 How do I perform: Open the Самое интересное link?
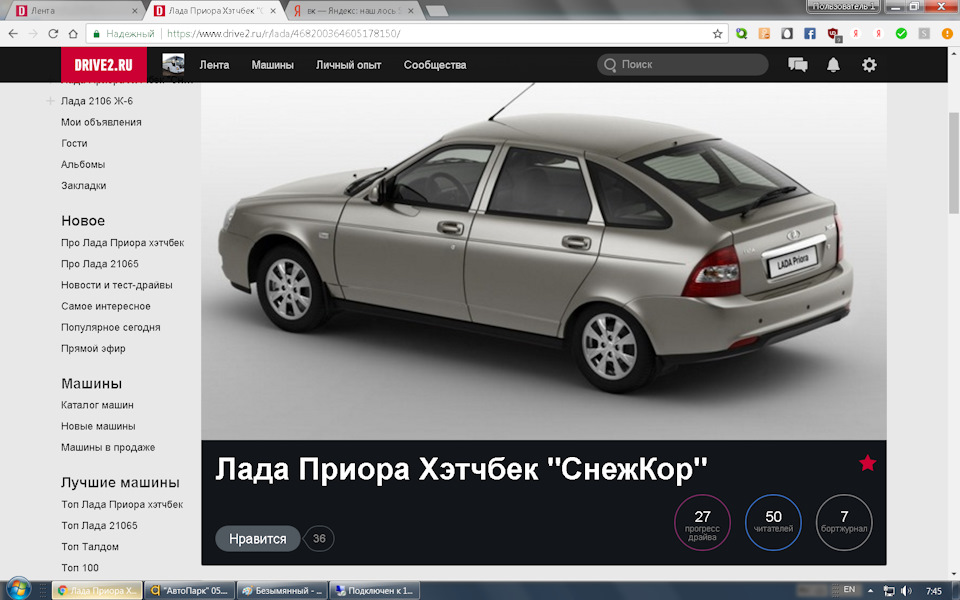105,306
